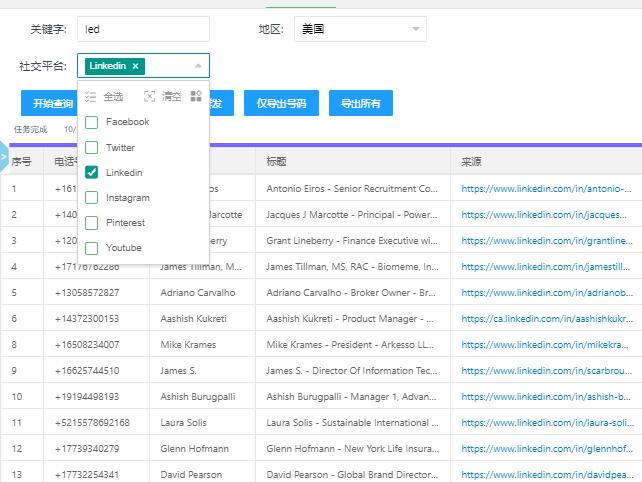
Task: Enable the Instagram option
Action: pos(92,197)
